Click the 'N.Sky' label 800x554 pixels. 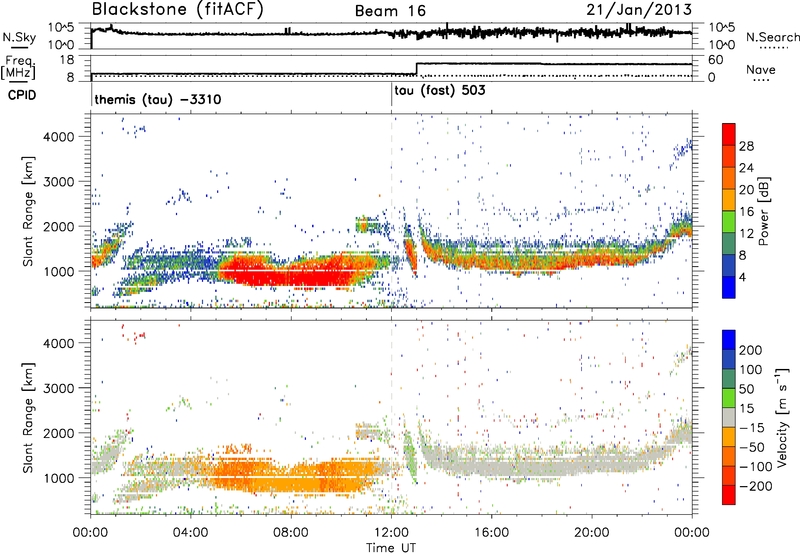coord(19,37)
